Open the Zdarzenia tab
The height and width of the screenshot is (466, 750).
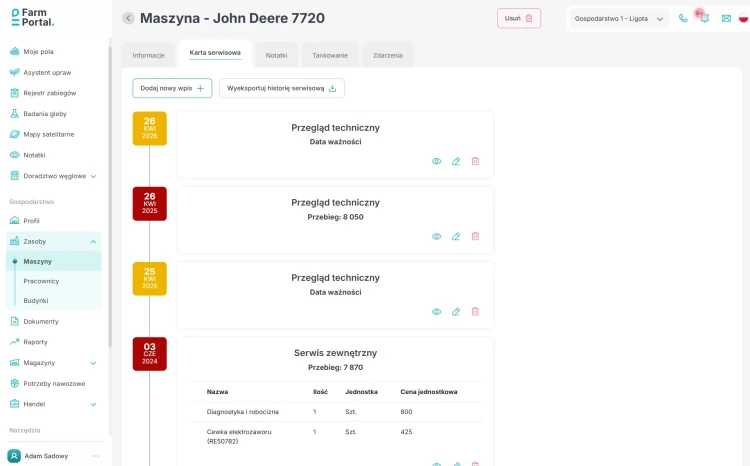click(x=388, y=55)
